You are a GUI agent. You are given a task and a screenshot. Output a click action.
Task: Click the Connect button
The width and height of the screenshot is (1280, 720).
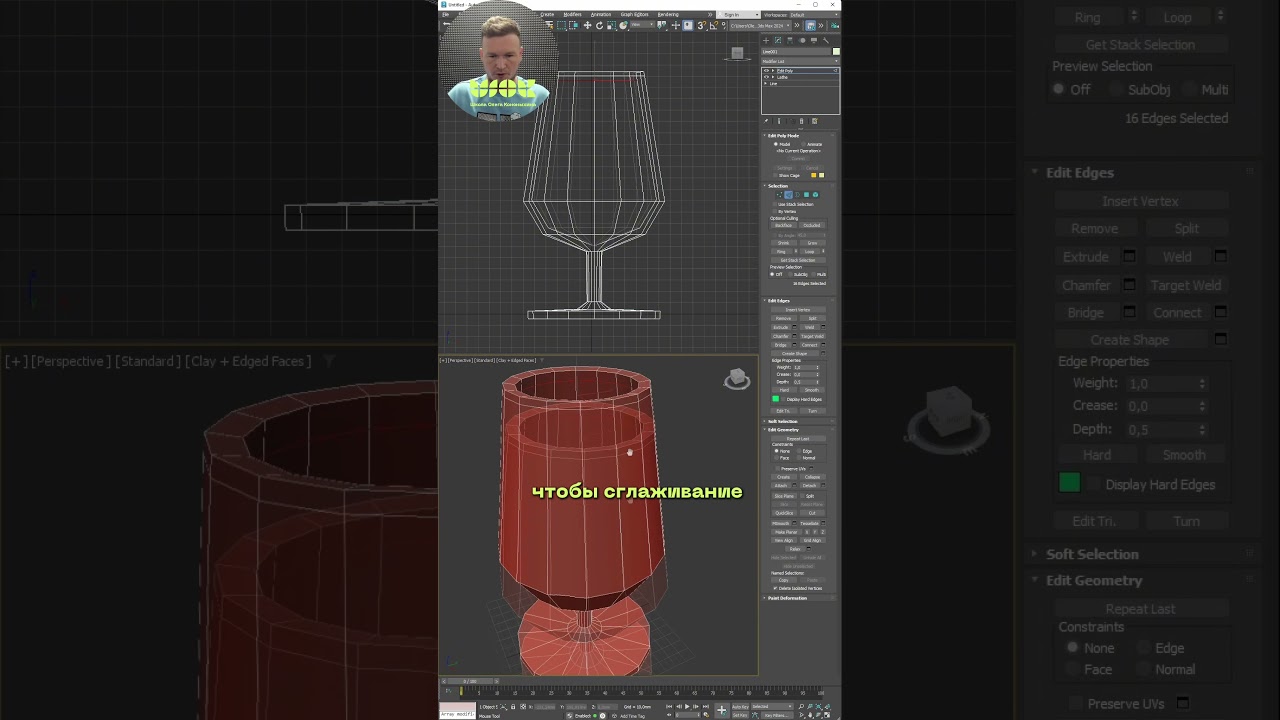click(x=809, y=345)
